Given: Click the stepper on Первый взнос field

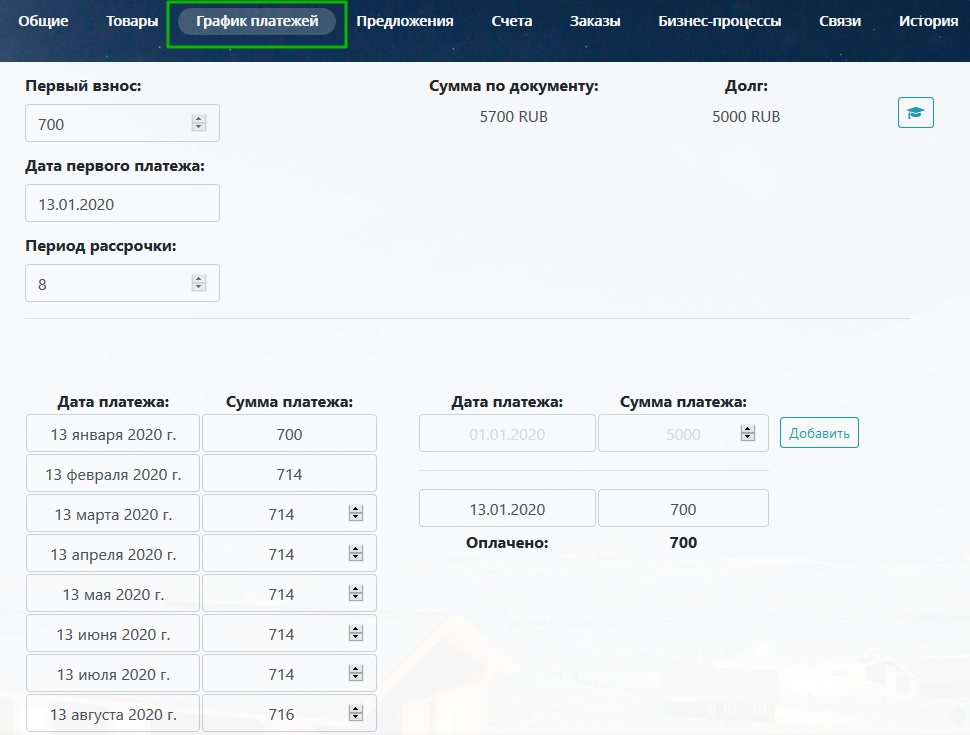Looking at the screenshot, I should click(198, 124).
